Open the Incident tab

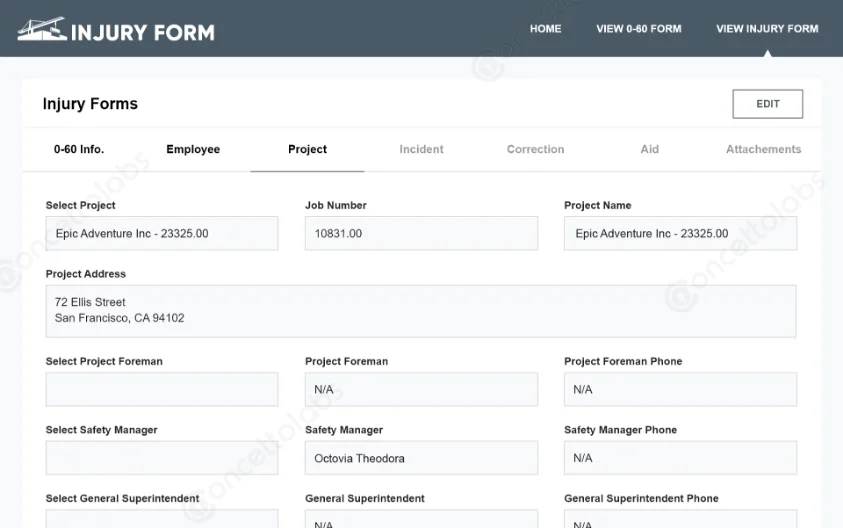click(x=421, y=149)
